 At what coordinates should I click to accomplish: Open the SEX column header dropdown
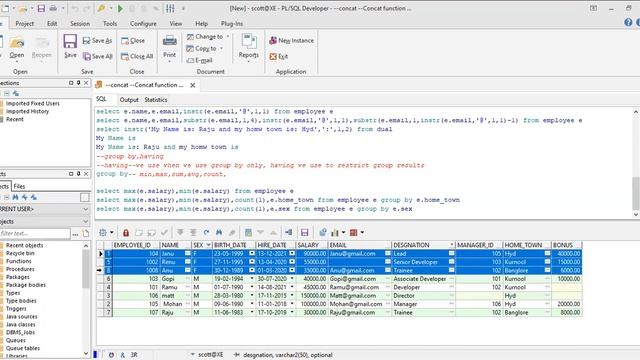(209, 245)
